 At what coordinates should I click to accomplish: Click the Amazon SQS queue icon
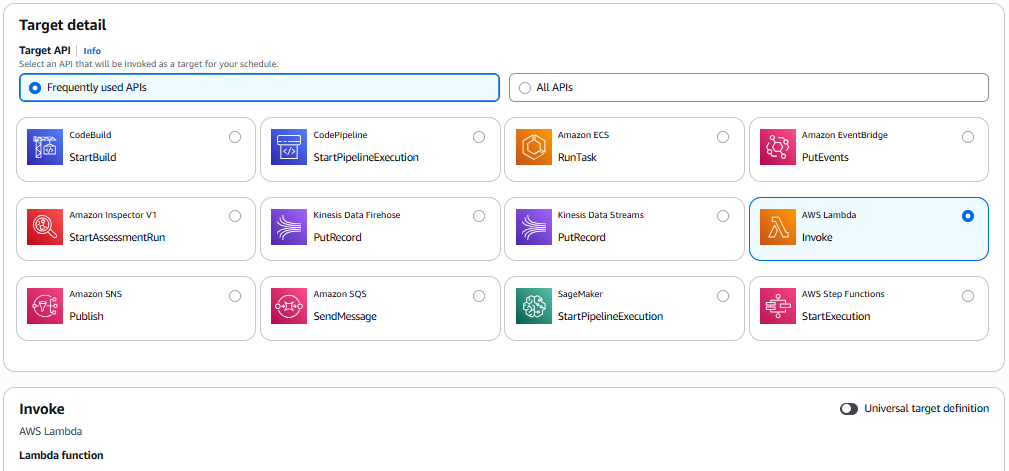(289, 306)
